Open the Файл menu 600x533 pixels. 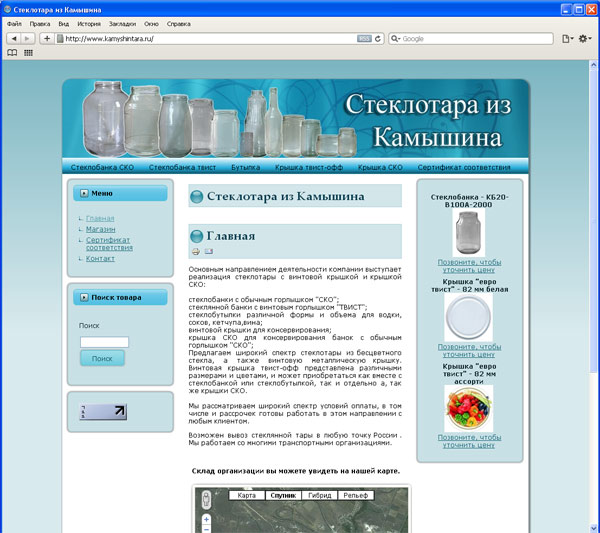pyautogui.click(x=14, y=24)
